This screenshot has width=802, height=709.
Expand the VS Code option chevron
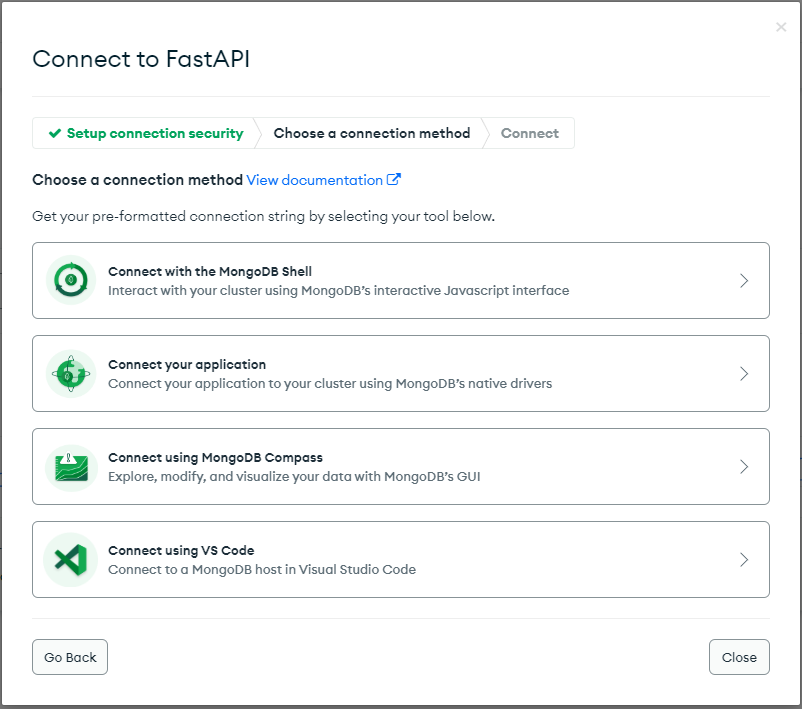744,560
